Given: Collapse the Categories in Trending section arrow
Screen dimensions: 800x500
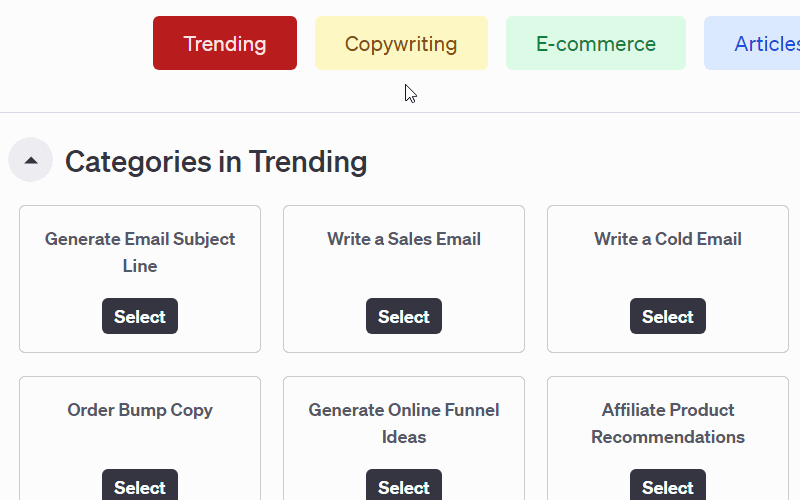Looking at the screenshot, I should click(30, 160).
